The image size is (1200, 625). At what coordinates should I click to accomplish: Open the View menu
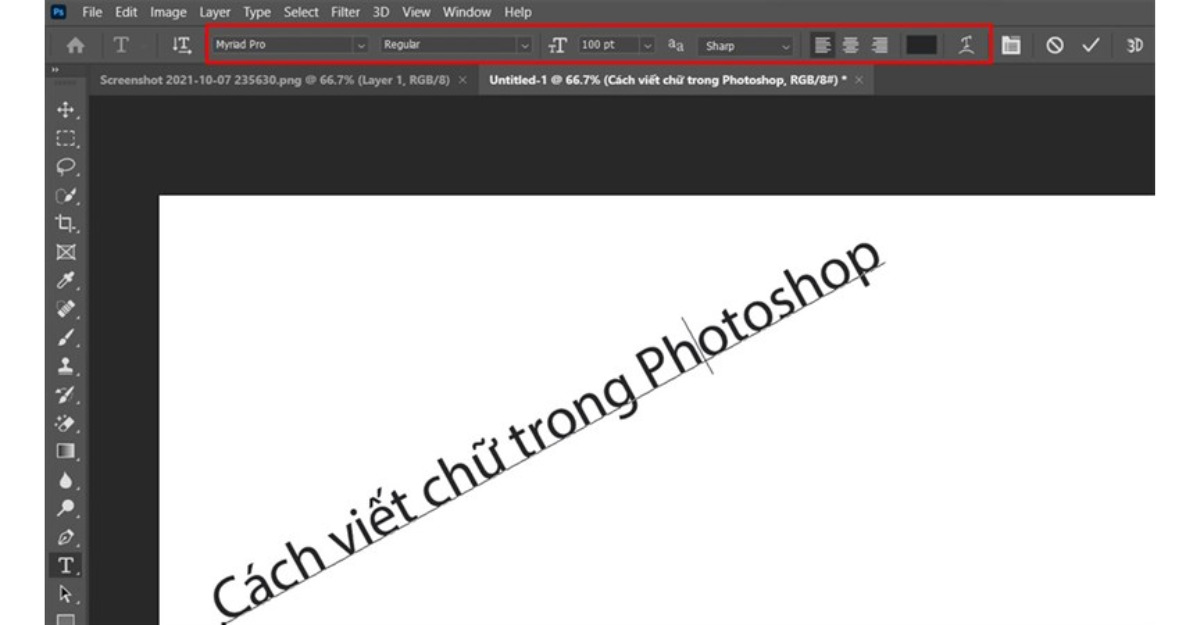(416, 13)
